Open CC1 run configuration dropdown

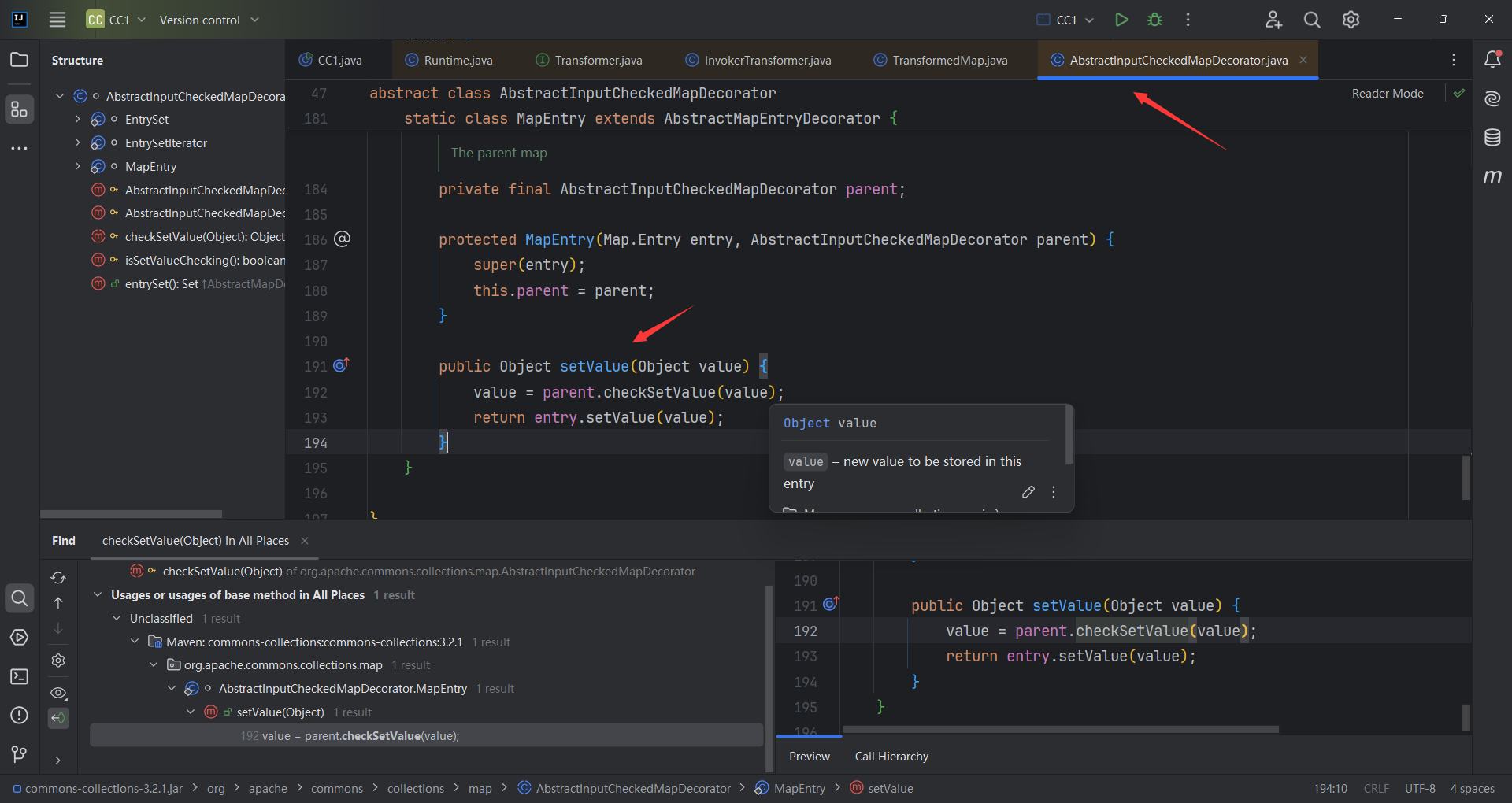pos(1065,20)
